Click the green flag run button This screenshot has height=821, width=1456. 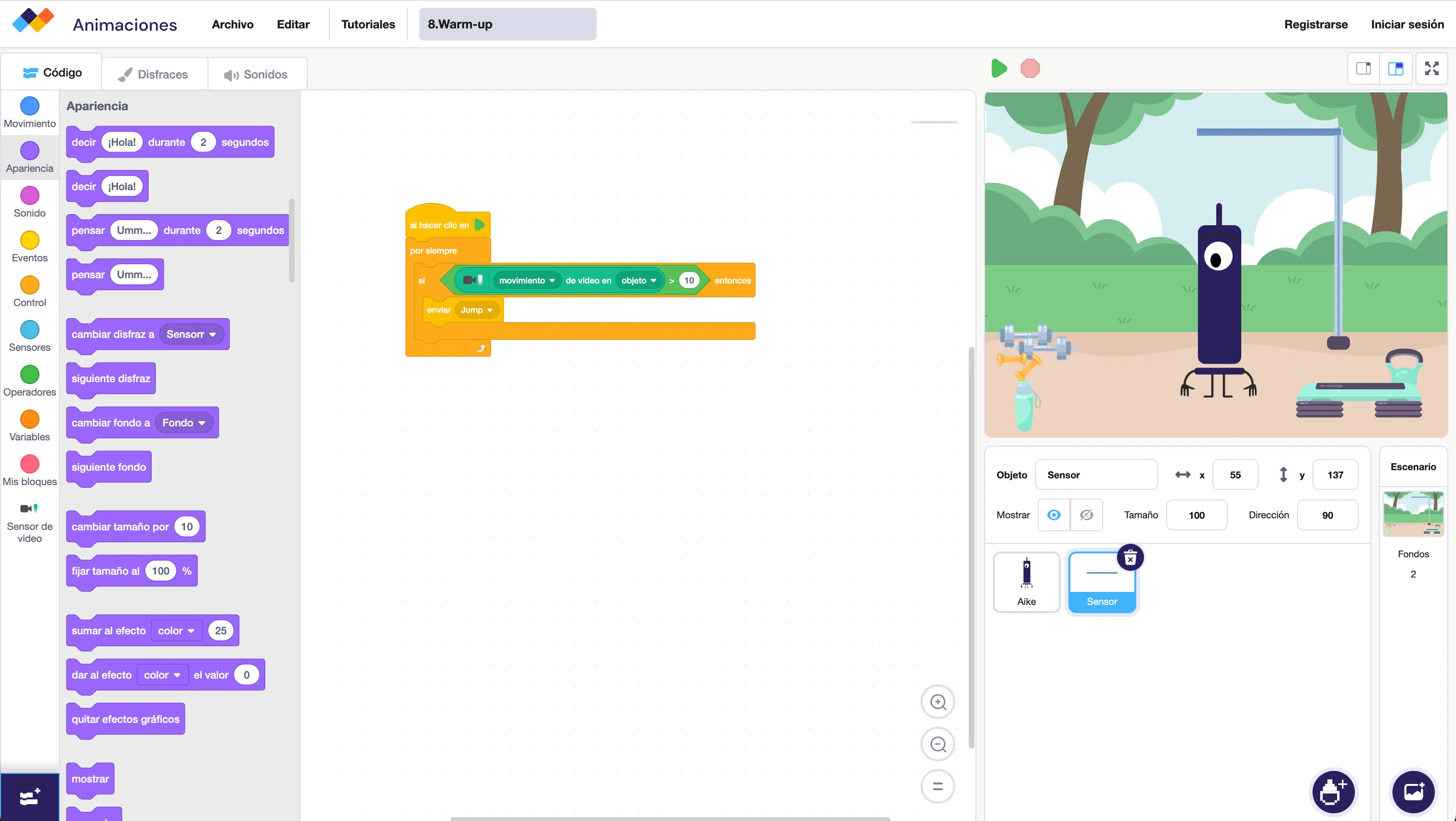999,68
